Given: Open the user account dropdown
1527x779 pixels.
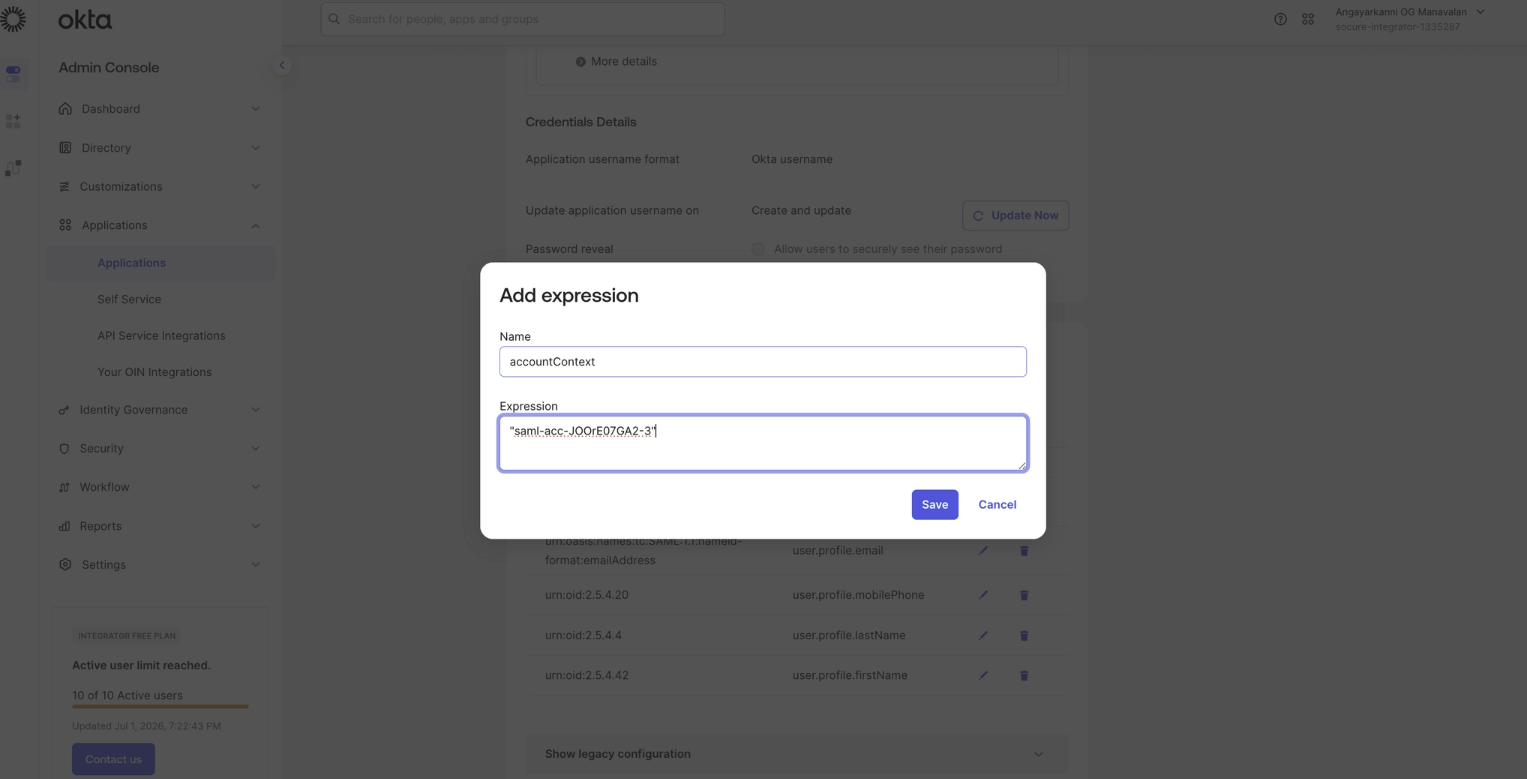Looking at the screenshot, I should coord(1410,19).
